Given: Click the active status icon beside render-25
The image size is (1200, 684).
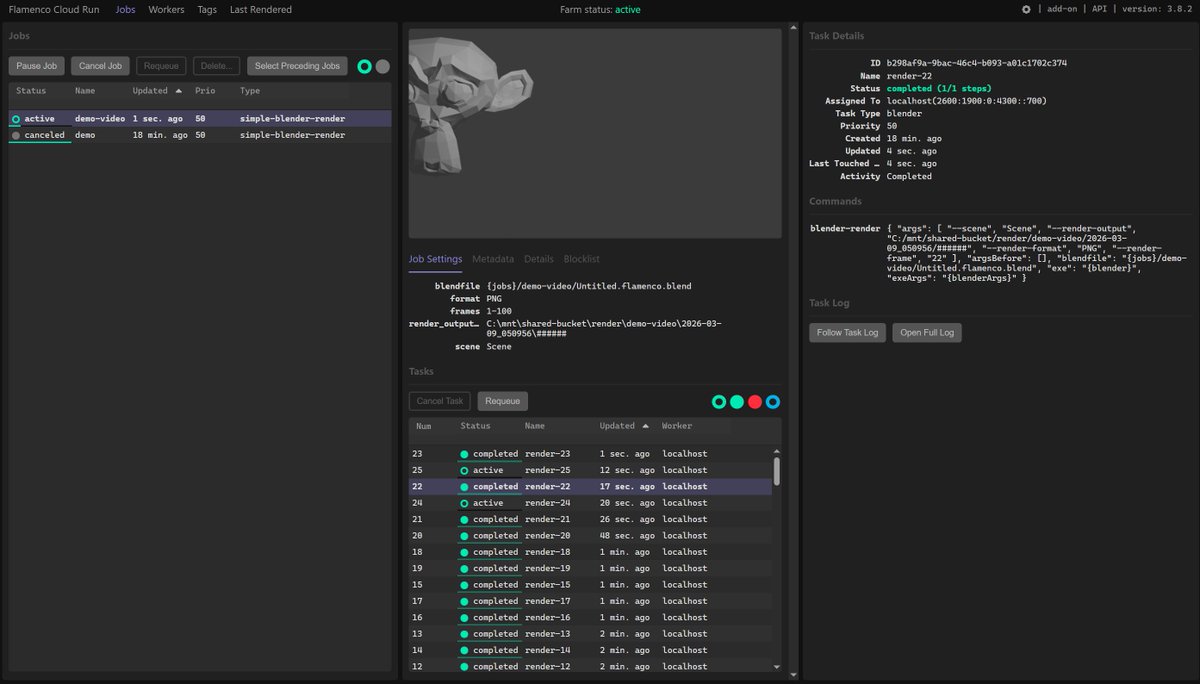Looking at the screenshot, I should click(x=465, y=470).
